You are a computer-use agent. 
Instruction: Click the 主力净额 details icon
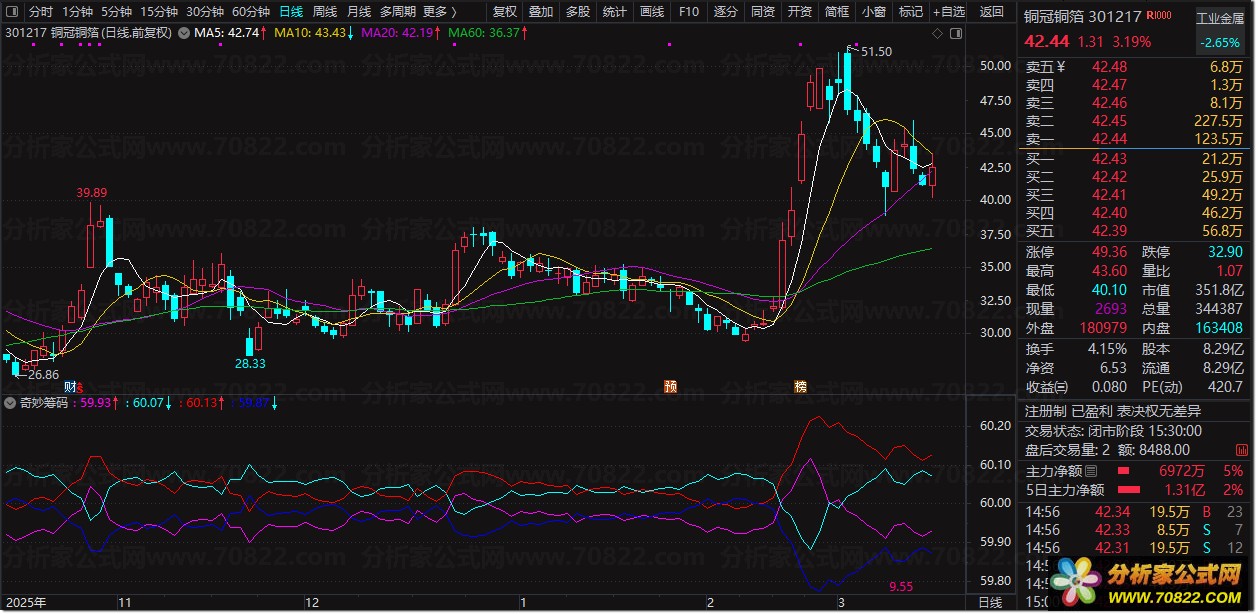(1091, 471)
